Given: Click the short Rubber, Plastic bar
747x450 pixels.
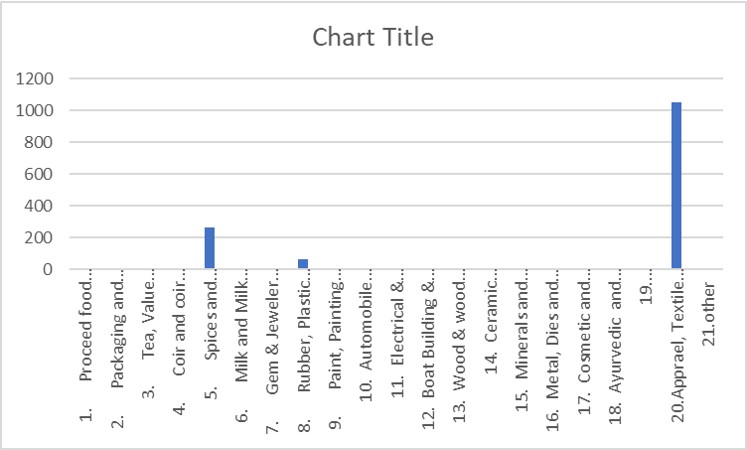Looking at the screenshot, I should (303, 264).
